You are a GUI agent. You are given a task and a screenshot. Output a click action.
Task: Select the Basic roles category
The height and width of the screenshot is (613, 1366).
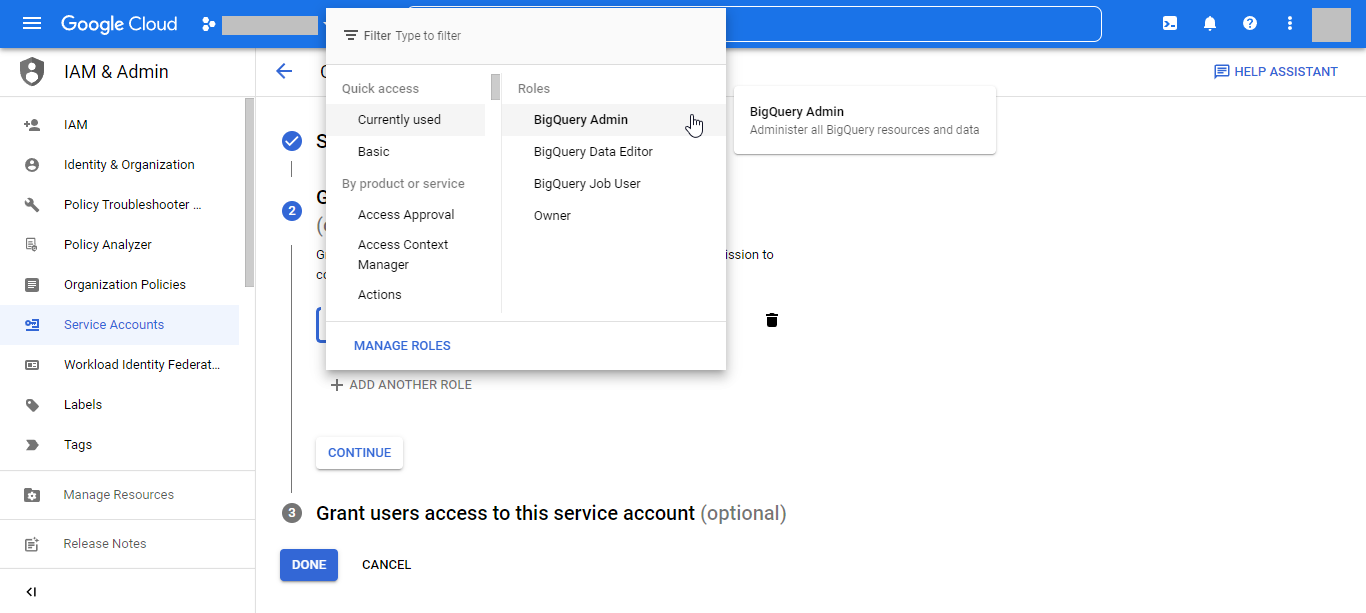pos(374,152)
